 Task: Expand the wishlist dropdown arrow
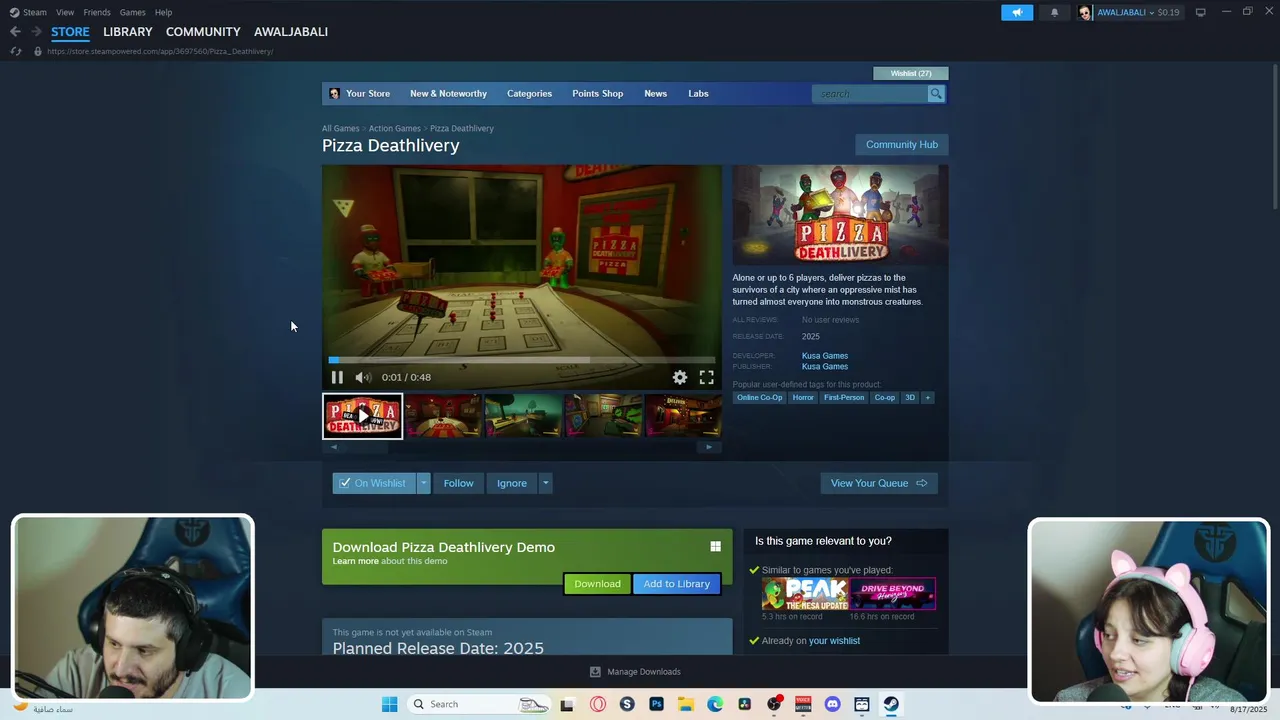coord(424,483)
